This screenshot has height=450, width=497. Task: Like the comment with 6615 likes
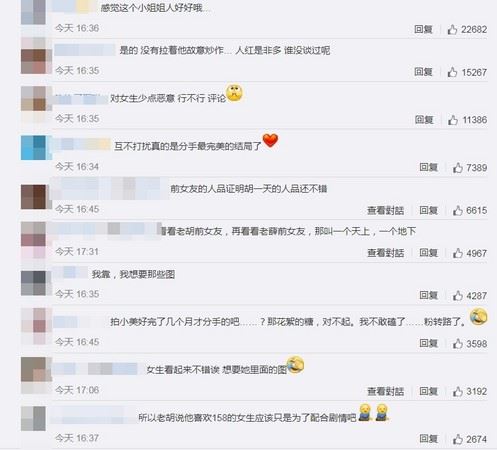click(x=458, y=210)
